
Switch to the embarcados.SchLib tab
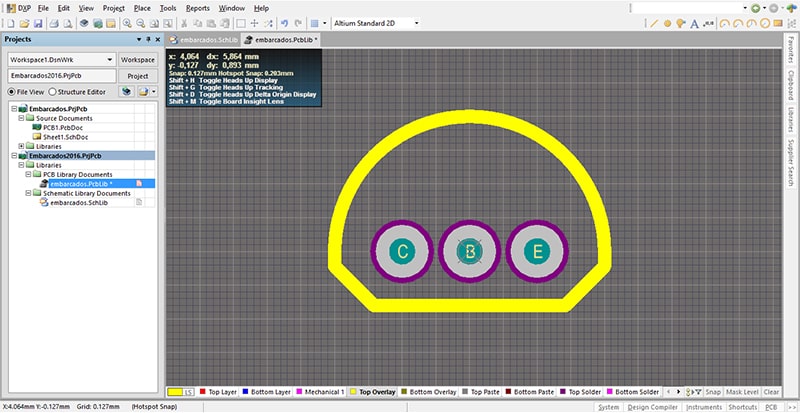click(x=202, y=39)
